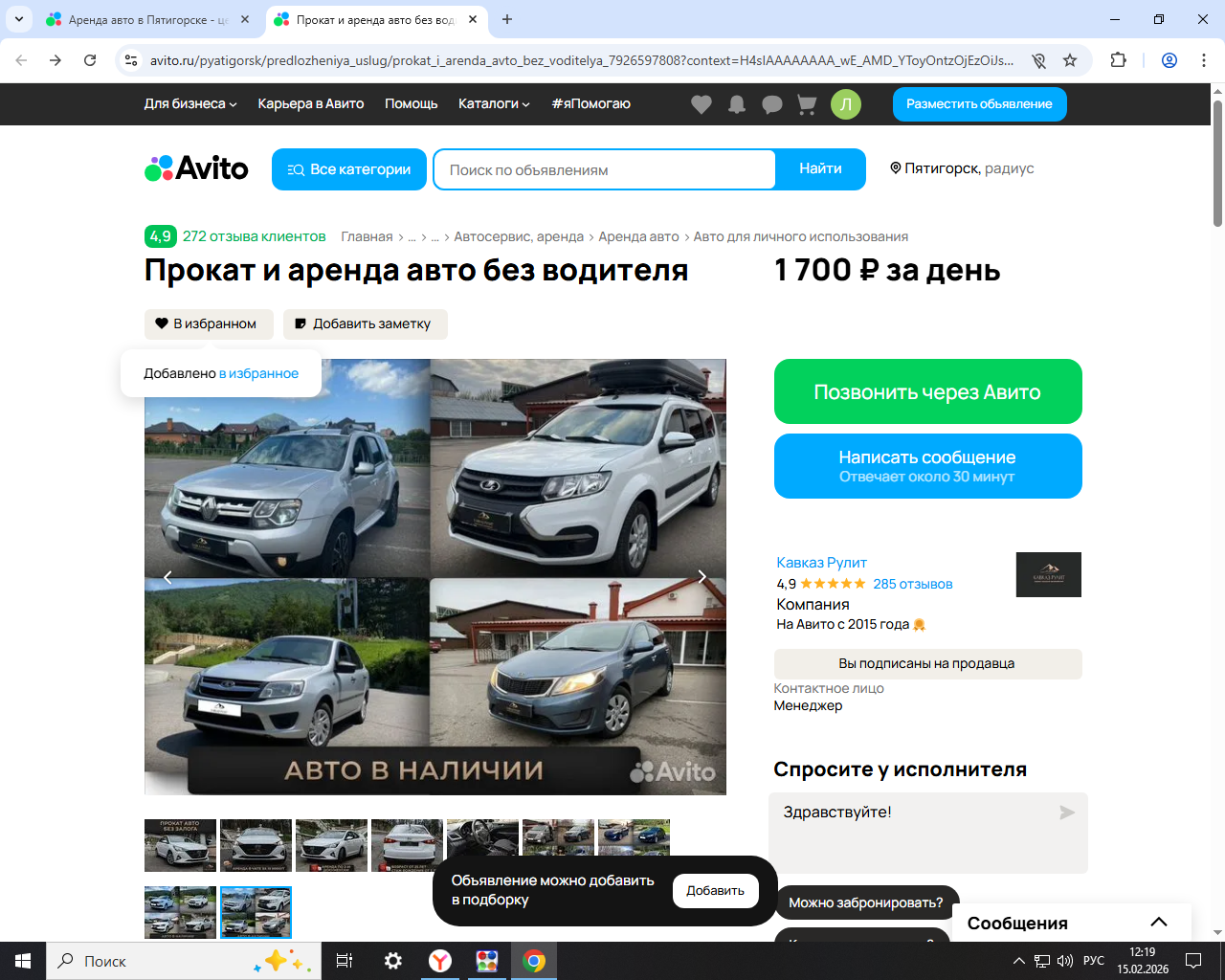Change location Пятигорск, радиус

[x=962, y=168]
